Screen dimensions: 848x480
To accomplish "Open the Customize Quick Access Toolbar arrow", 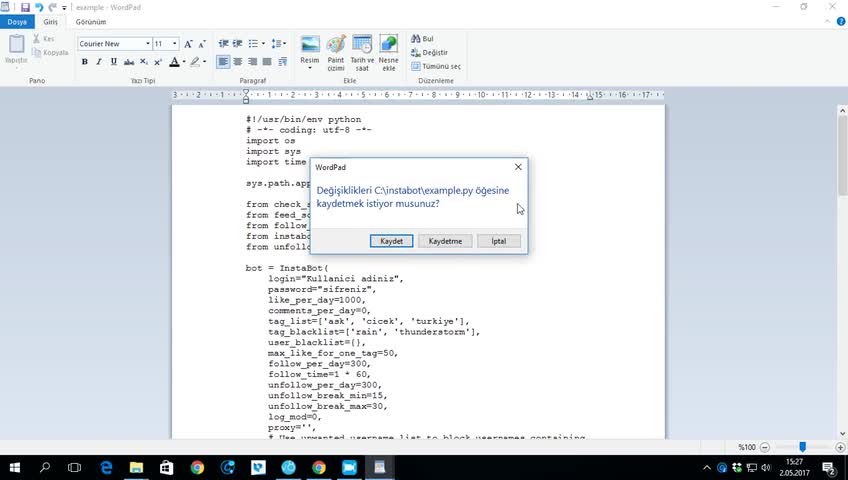I will click(x=64, y=8).
